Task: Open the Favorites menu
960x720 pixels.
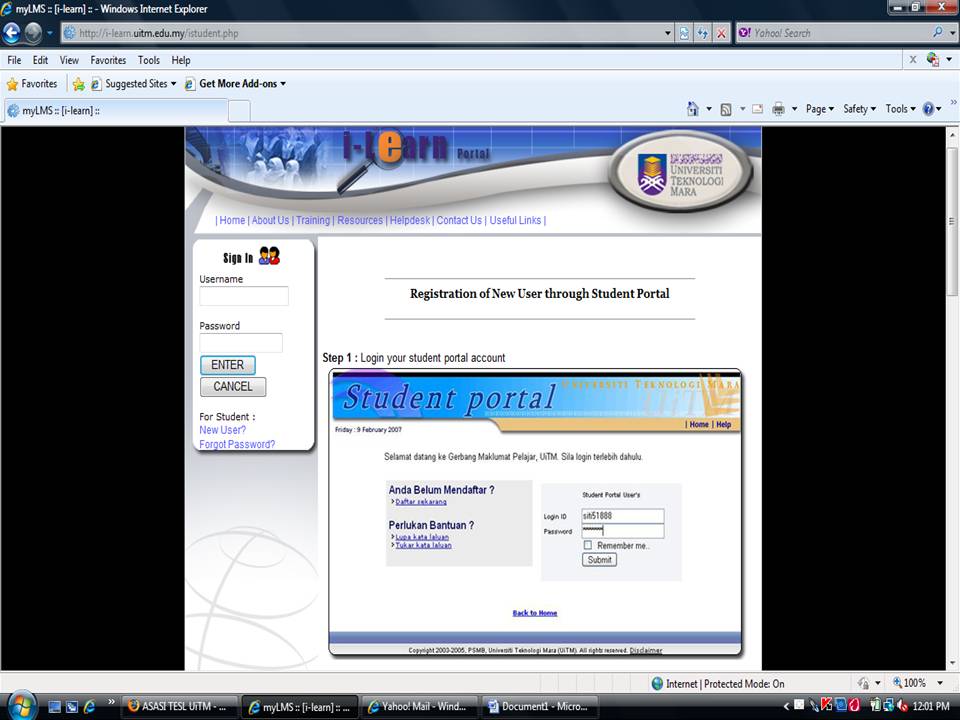Action: tap(108, 60)
